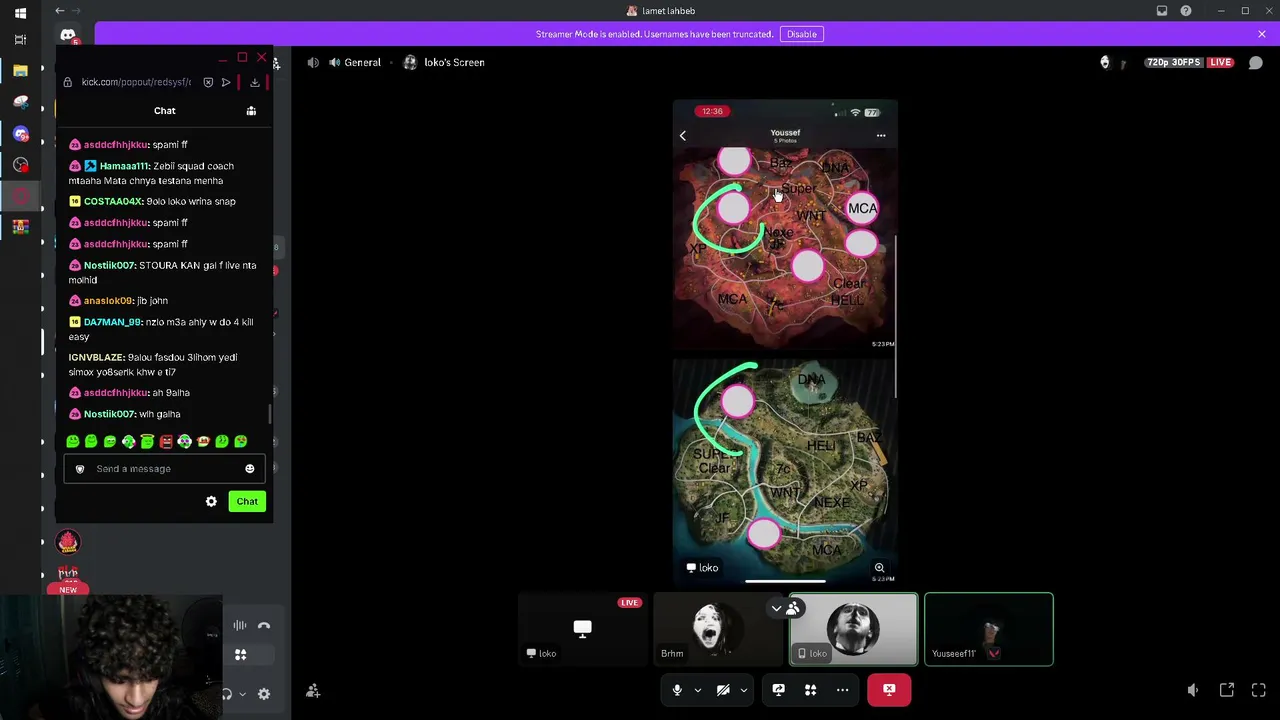This screenshot has height=720, width=1280.
Task: Adjust stream volume speaker icon
Action: click(x=1193, y=690)
